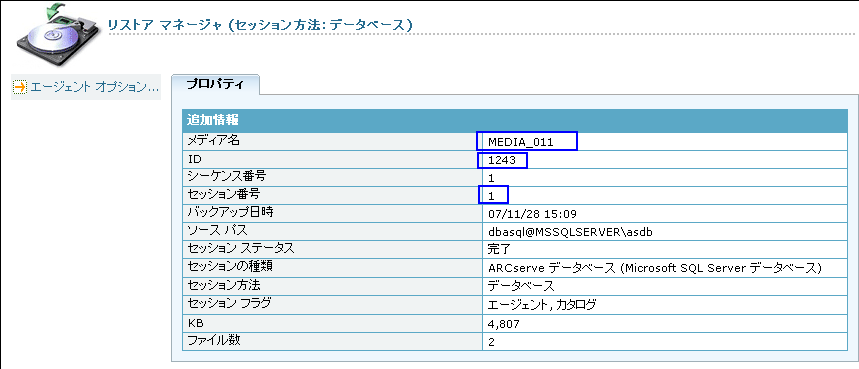Click the 追加情報 section header
This screenshot has width=859, height=369.
click(x=514, y=120)
